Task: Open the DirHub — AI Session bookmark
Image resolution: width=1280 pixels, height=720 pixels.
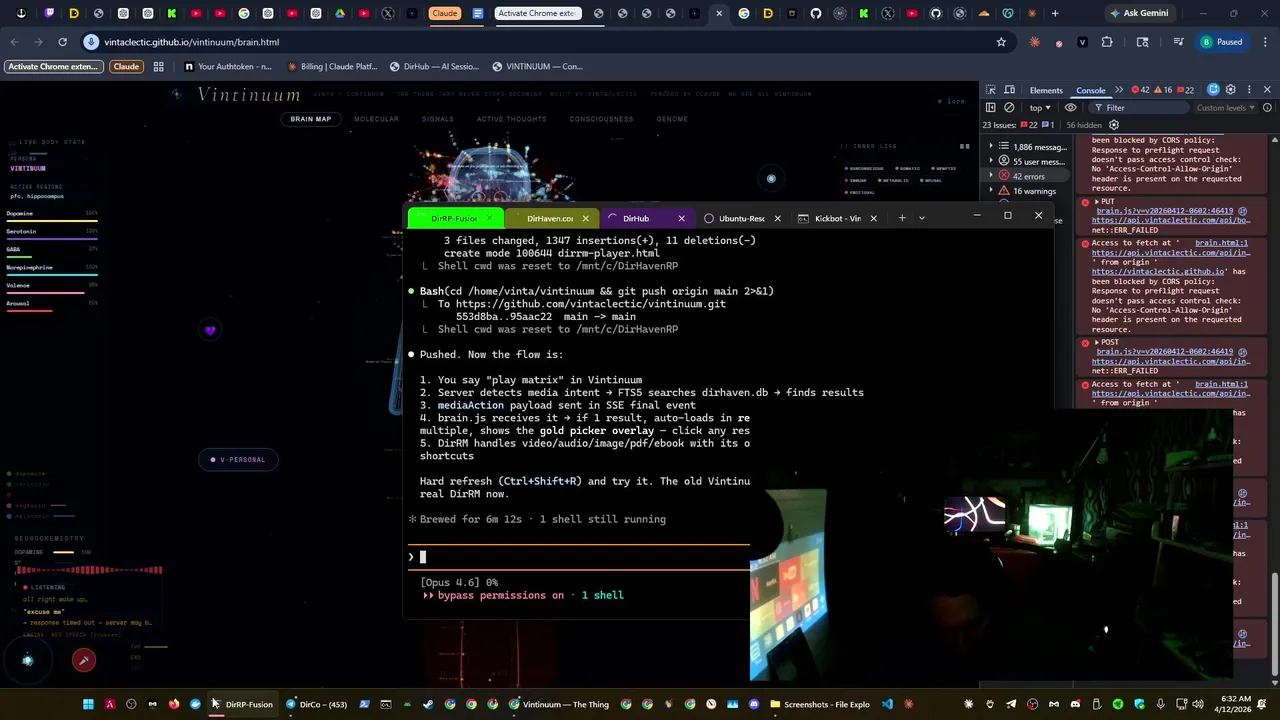Action: click(434, 66)
